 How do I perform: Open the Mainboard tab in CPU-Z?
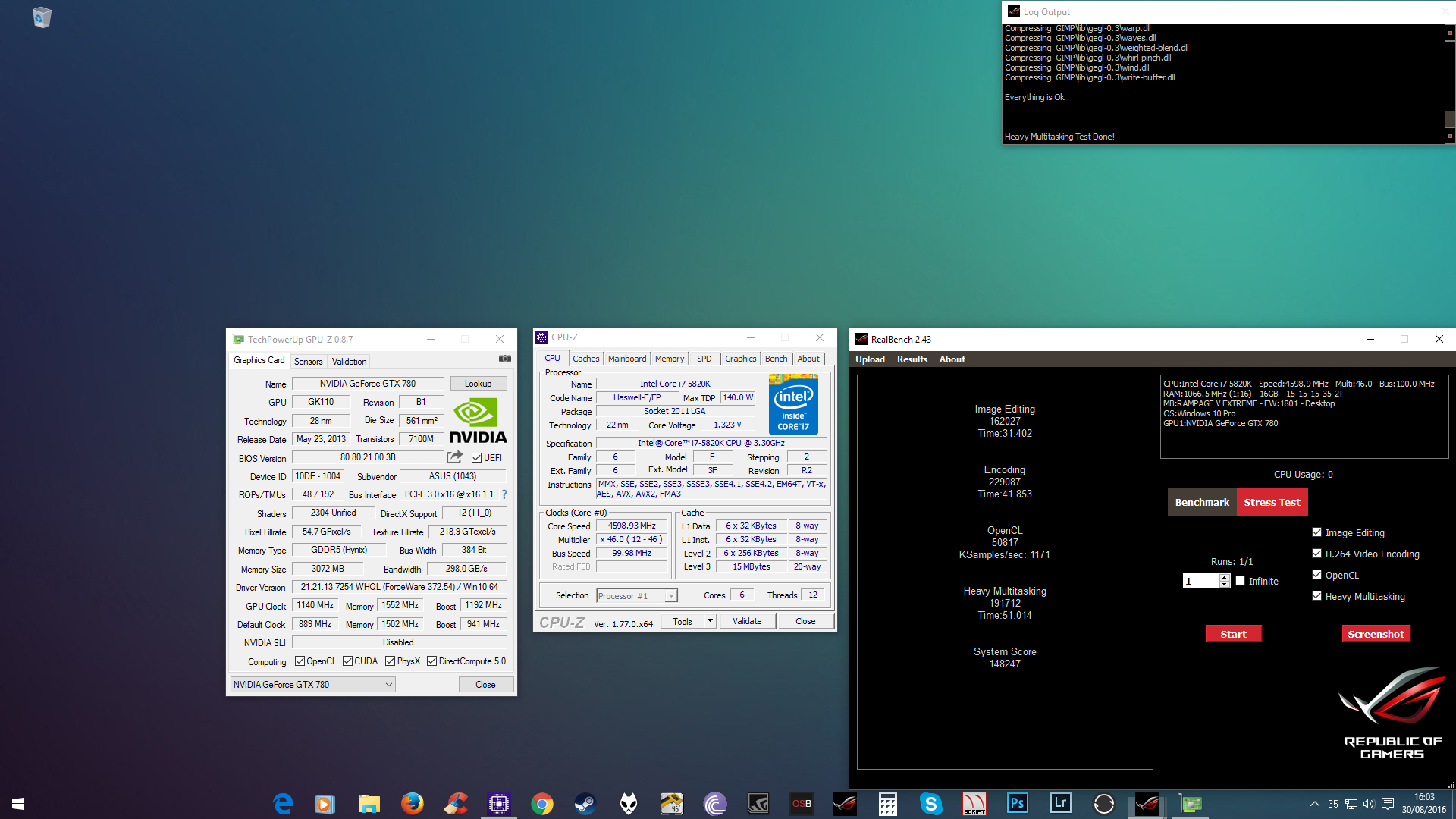(x=627, y=359)
